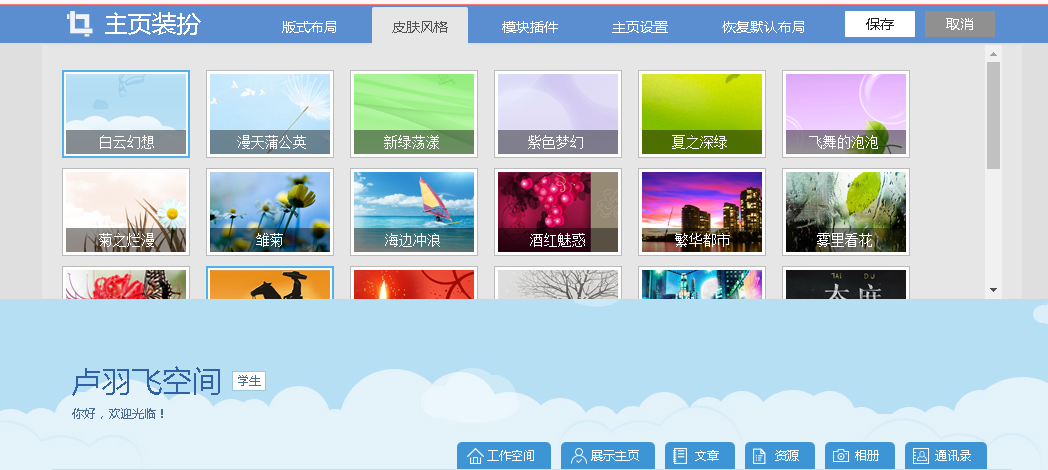Apply the 新绿荡漾 skin
The image size is (1048, 470).
tap(414, 114)
